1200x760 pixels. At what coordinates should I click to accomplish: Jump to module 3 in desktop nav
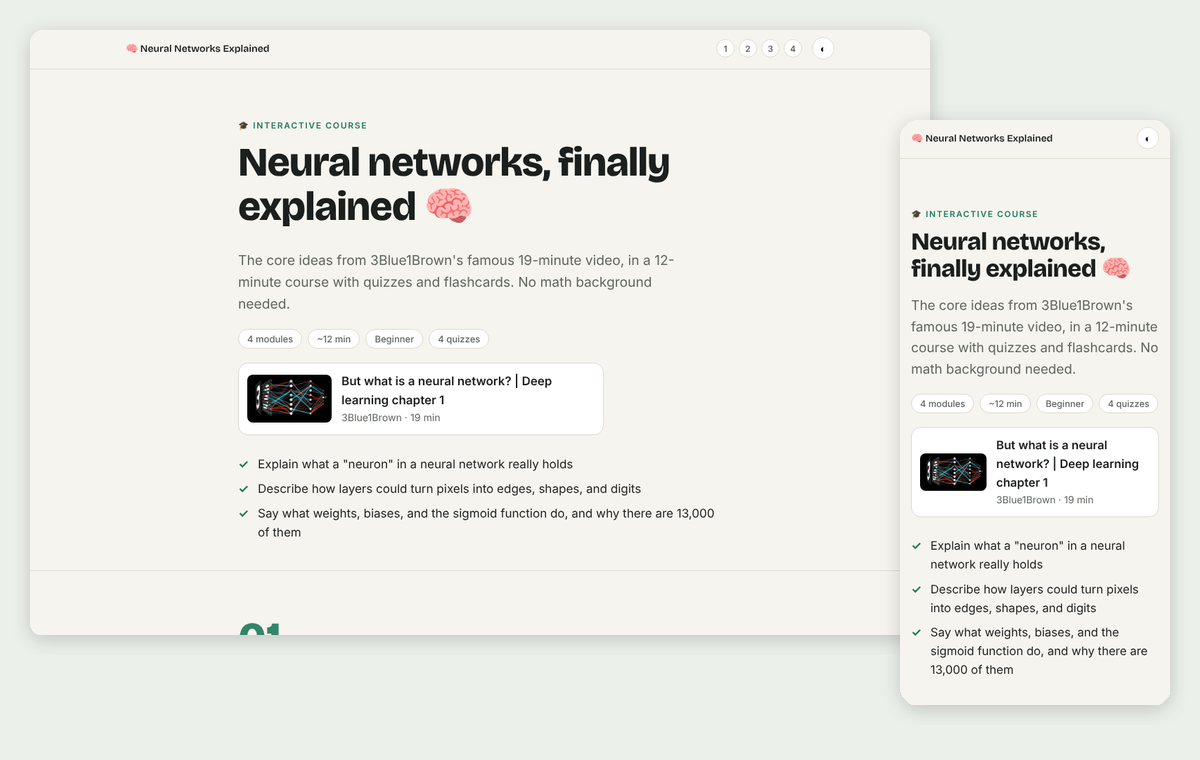(770, 48)
